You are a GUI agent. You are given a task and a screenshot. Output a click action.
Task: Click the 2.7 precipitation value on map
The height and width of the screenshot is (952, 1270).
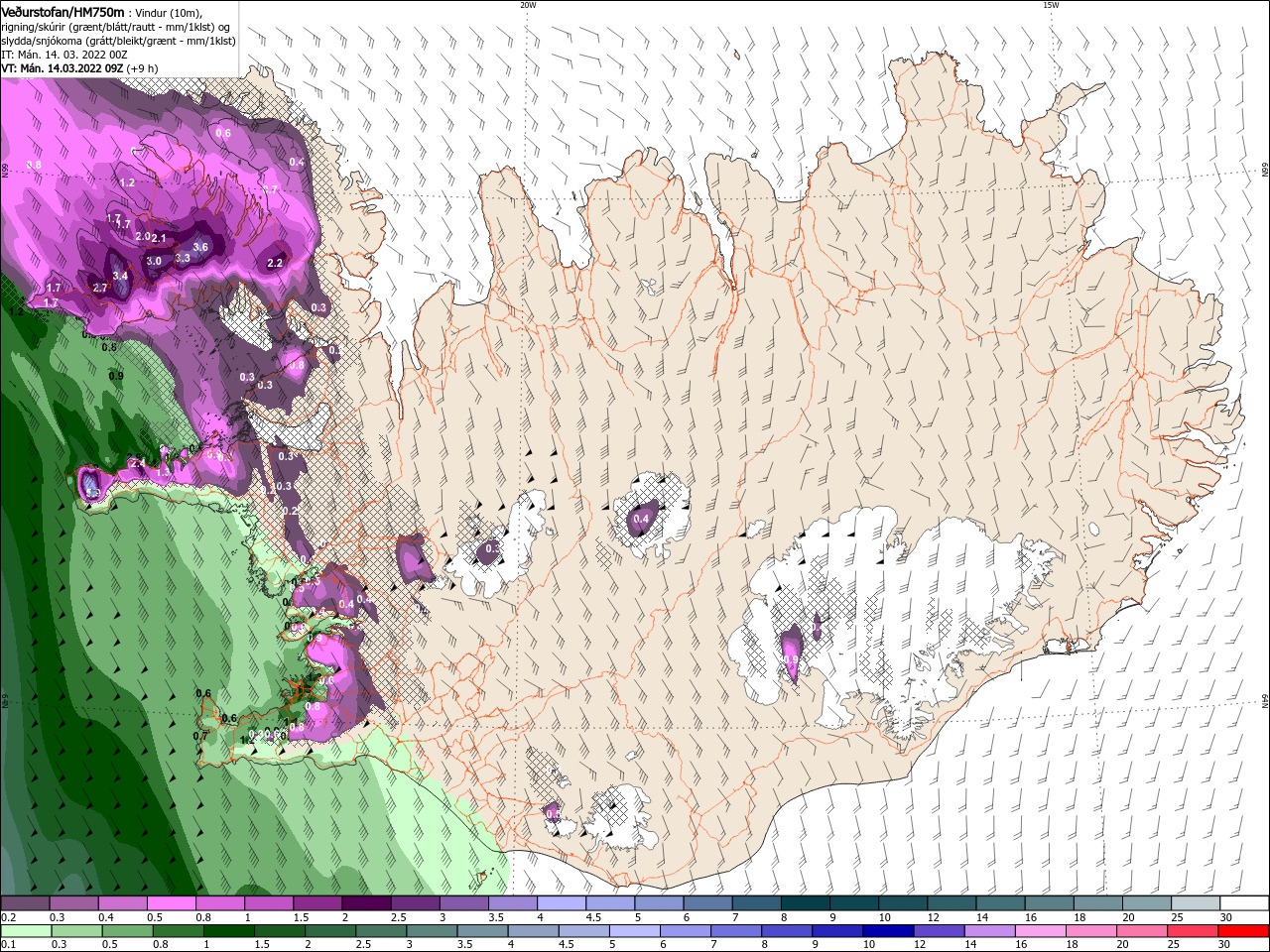[99, 288]
